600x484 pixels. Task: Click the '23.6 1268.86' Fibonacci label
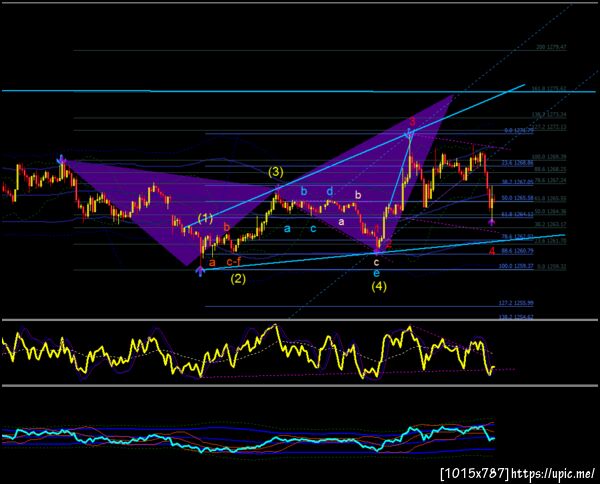click(x=517, y=163)
